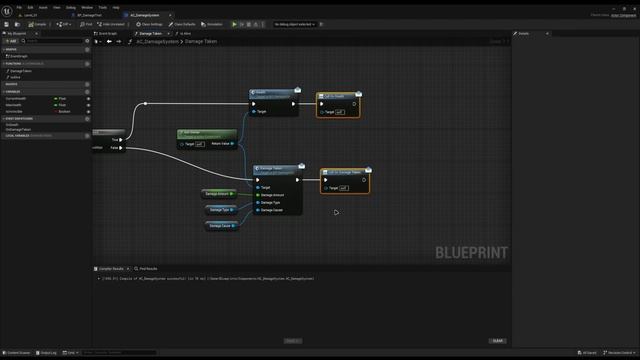Viewport: 640px width, 360px height.
Task: Click the True output pin of Branch
Action: (120, 140)
